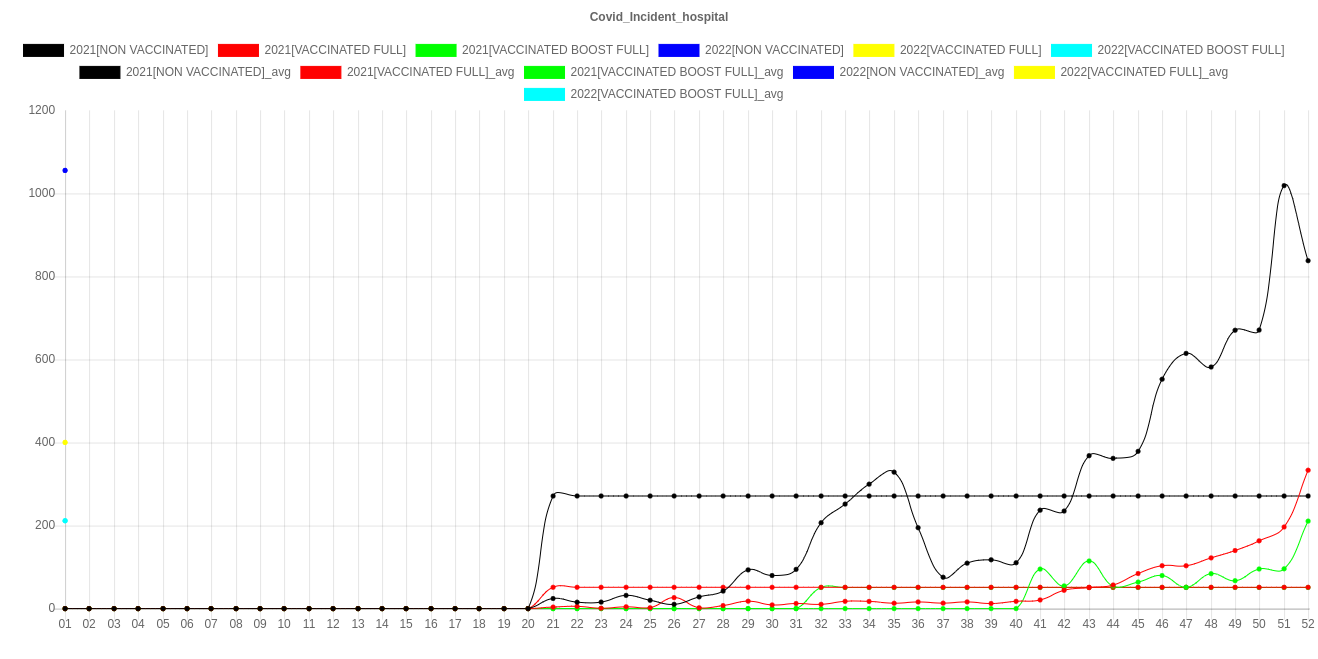Viewport: 1318px width, 659px height.
Task: Click the yellow swatch in top legend row
Action: (x=873, y=50)
